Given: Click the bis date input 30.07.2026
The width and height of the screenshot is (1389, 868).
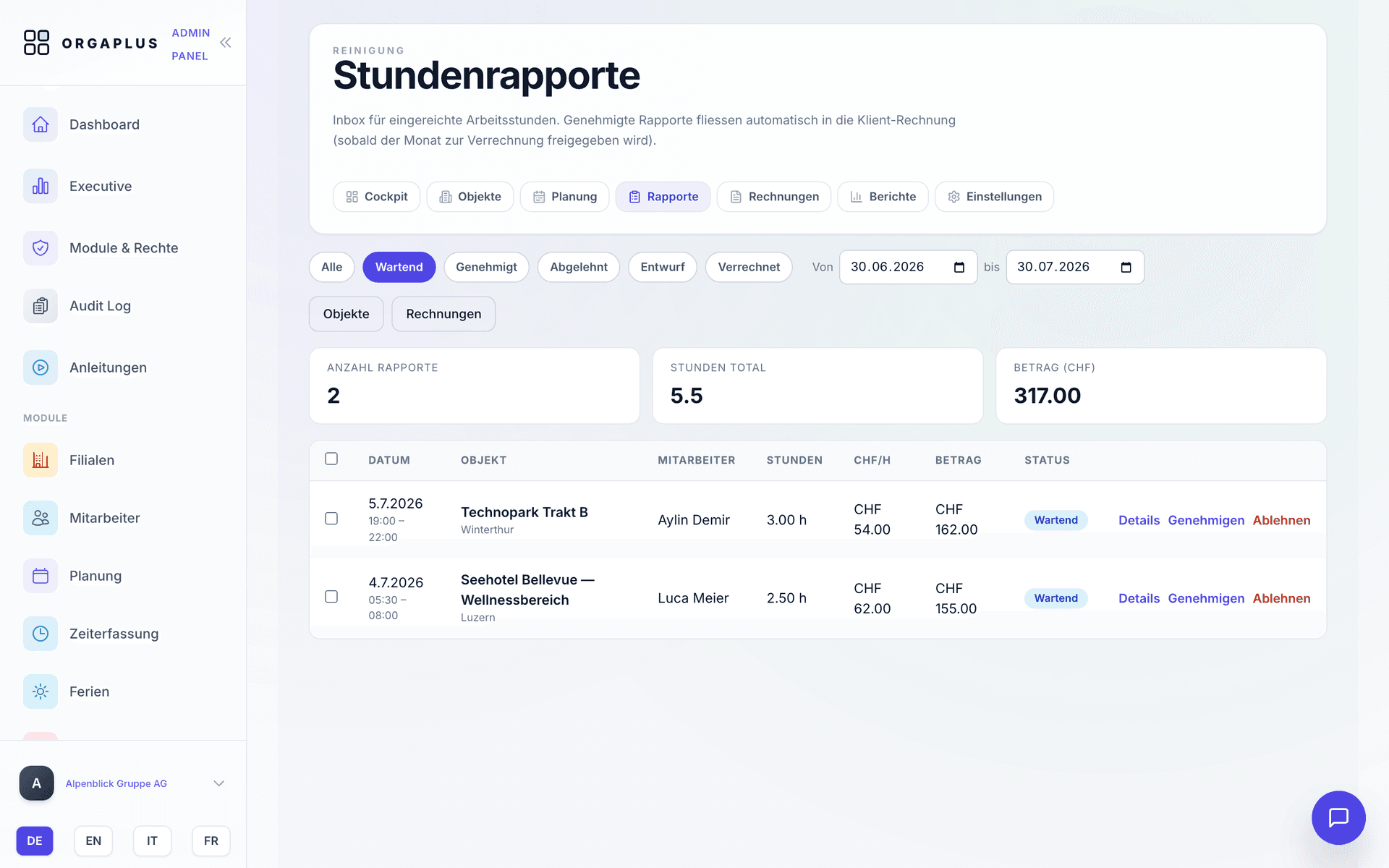Looking at the screenshot, I should coord(1075,268).
